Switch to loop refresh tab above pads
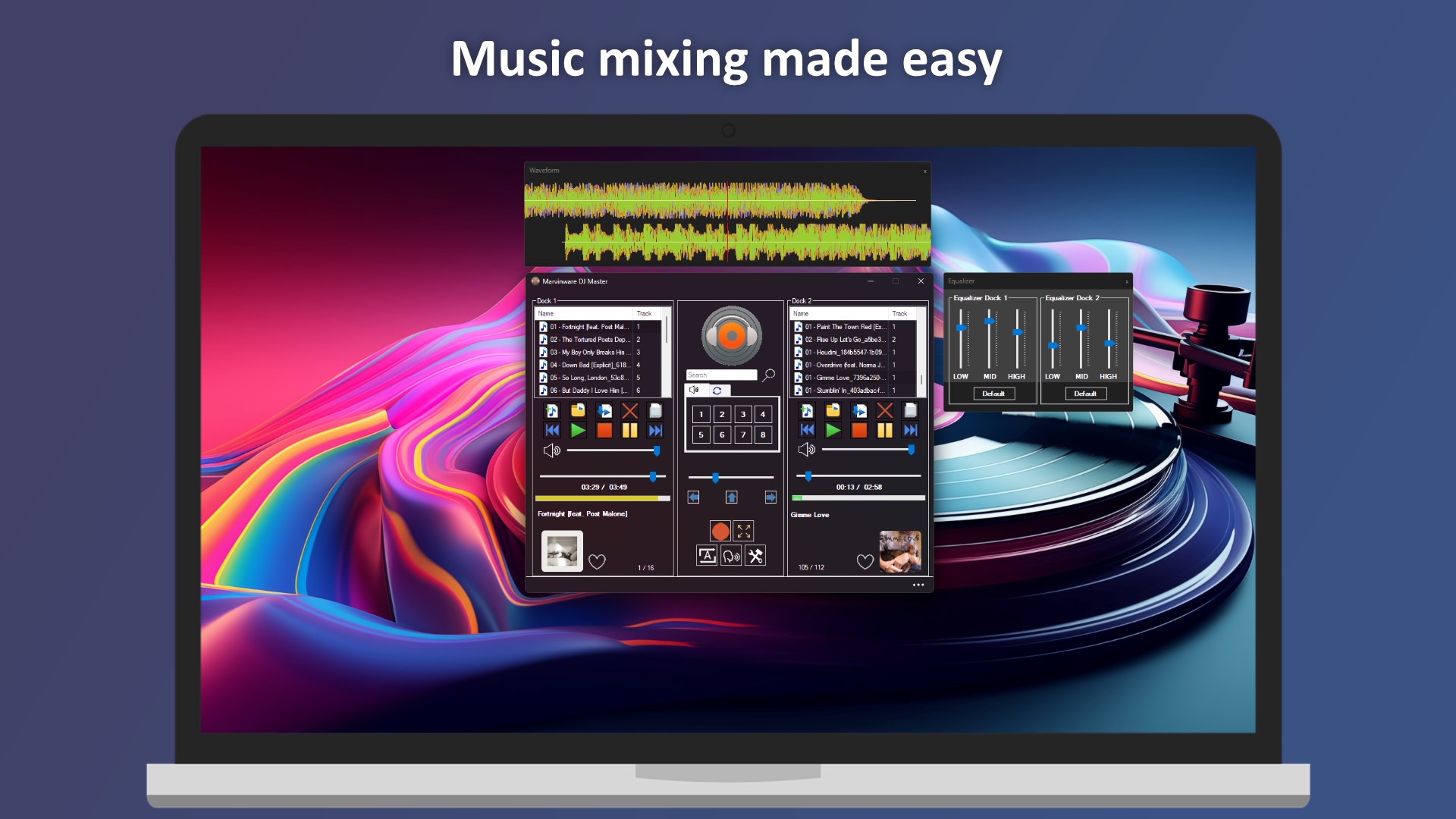This screenshot has height=819, width=1456. [717, 391]
